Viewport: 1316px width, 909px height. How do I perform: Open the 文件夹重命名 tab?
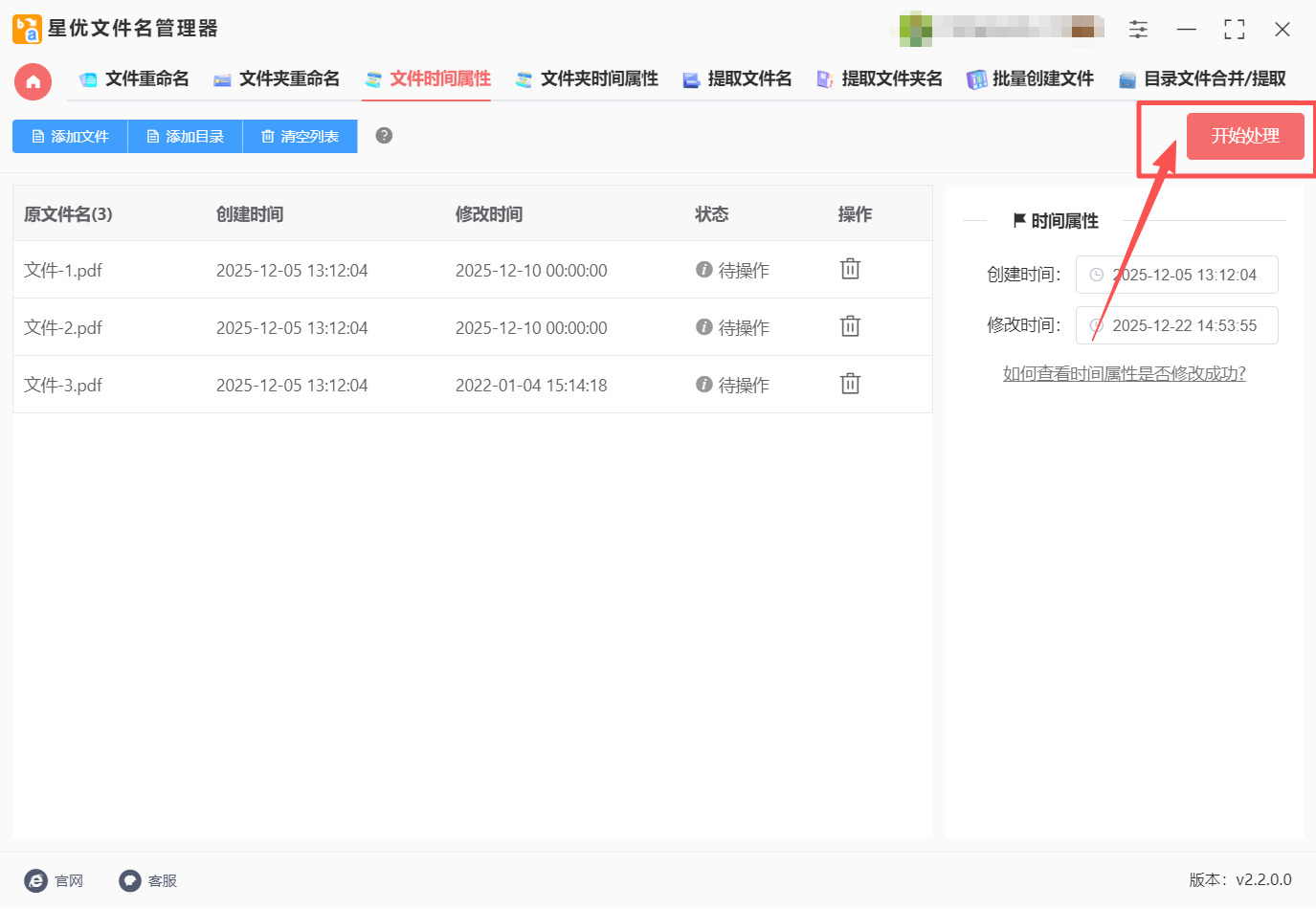(277, 79)
